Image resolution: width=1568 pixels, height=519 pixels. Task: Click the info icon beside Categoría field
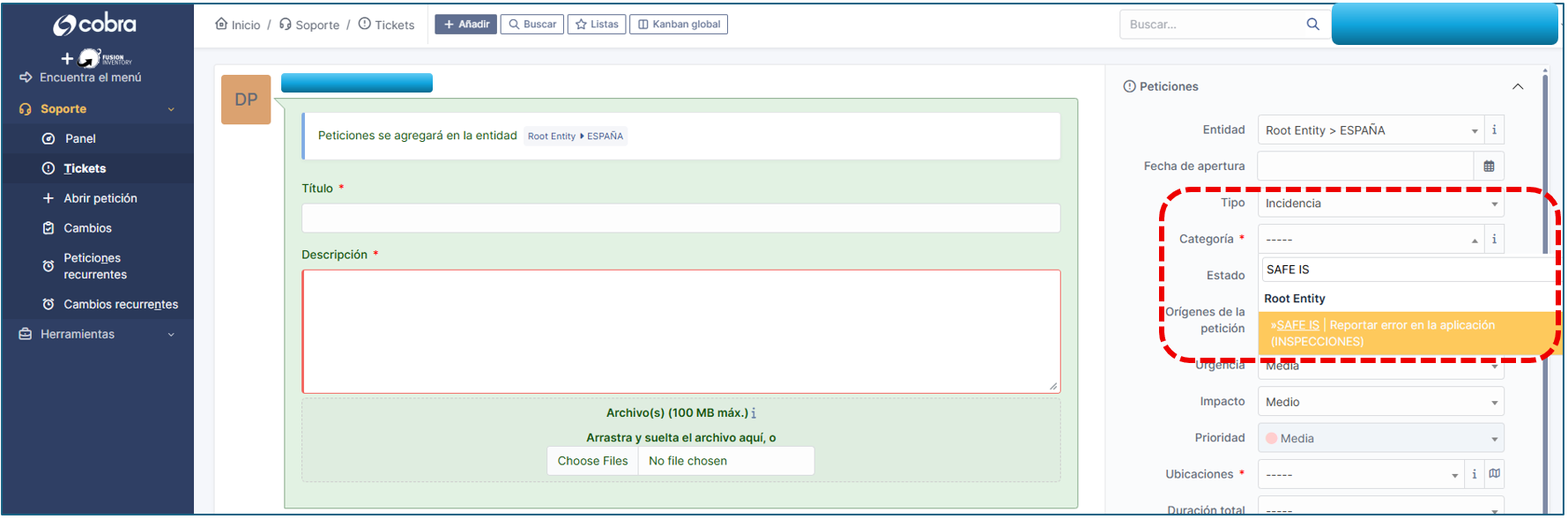(x=1494, y=240)
